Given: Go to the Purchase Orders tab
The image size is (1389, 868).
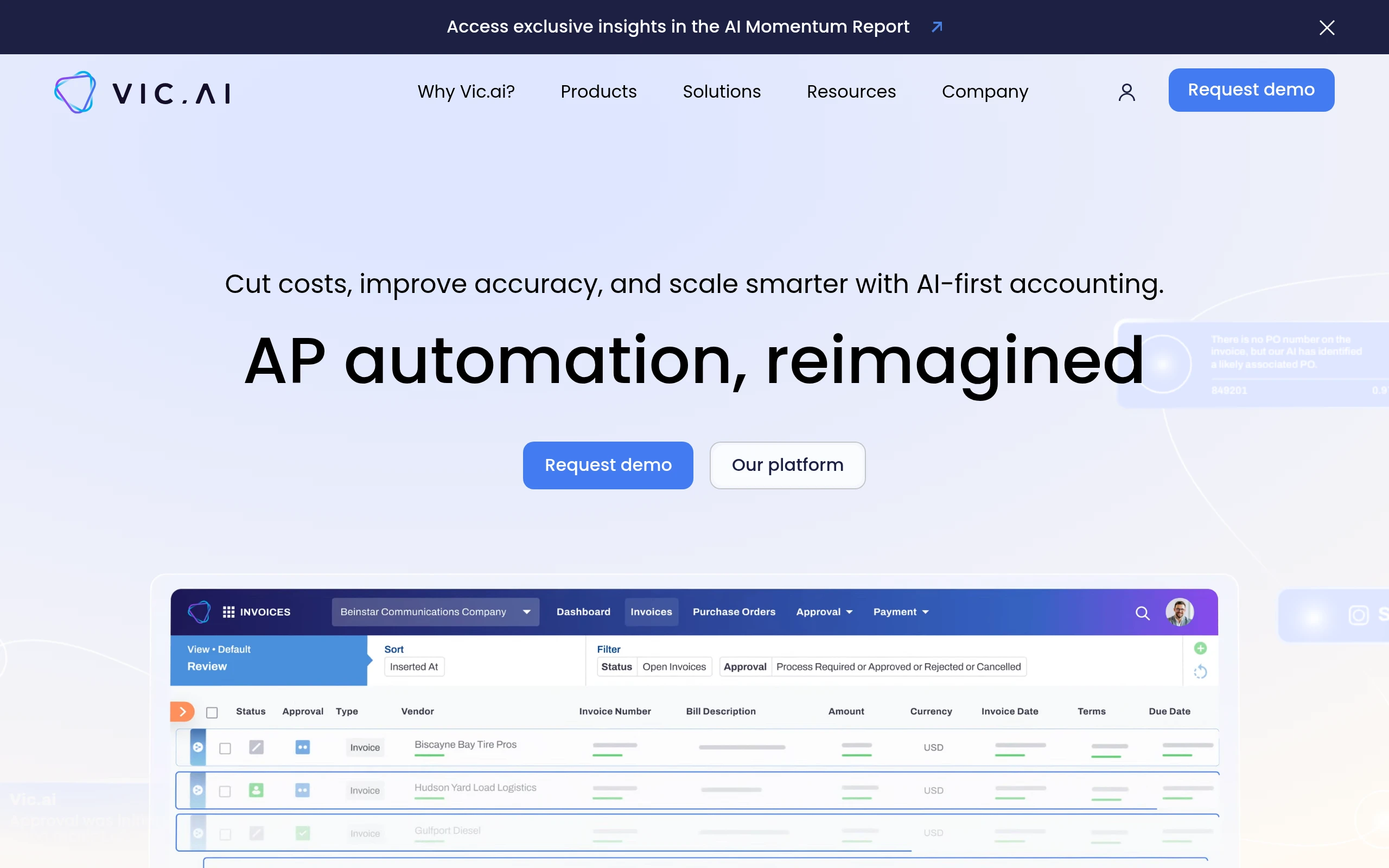Looking at the screenshot, I should [x=734, y=612].
